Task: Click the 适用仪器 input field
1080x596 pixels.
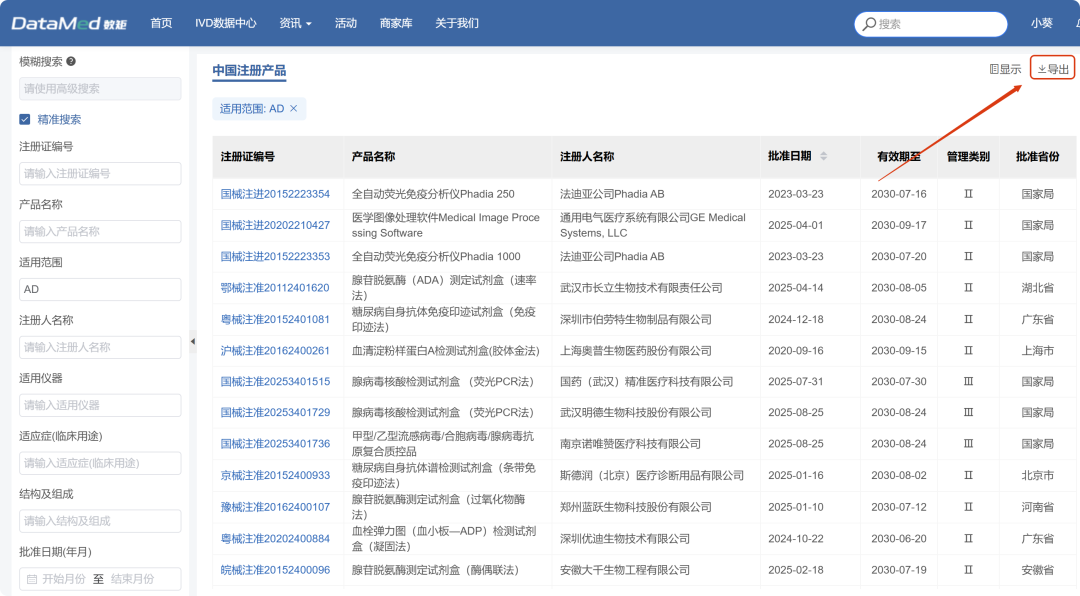Action: 100,405
